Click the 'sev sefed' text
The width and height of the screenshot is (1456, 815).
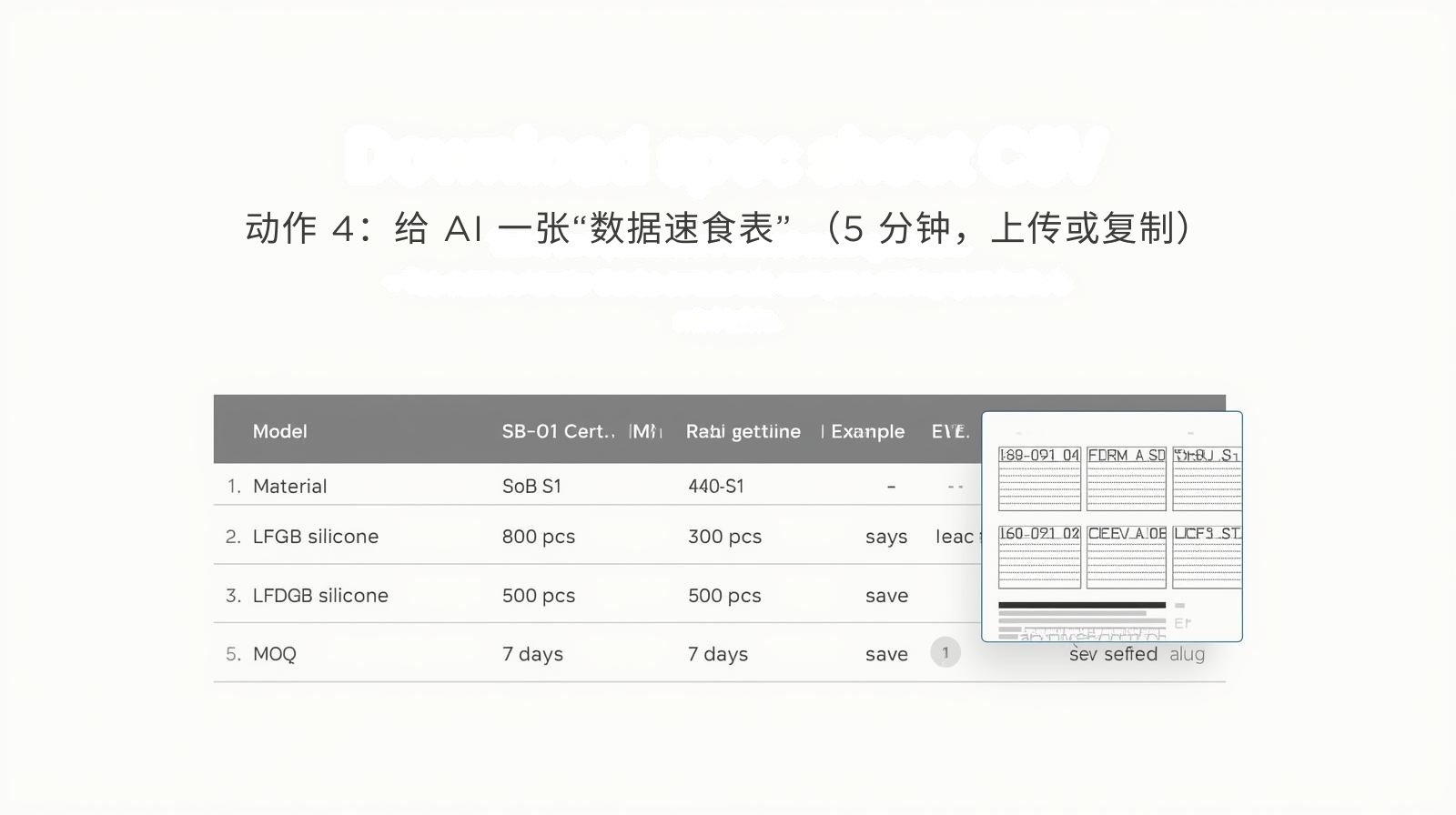(x=1113, y=654)
